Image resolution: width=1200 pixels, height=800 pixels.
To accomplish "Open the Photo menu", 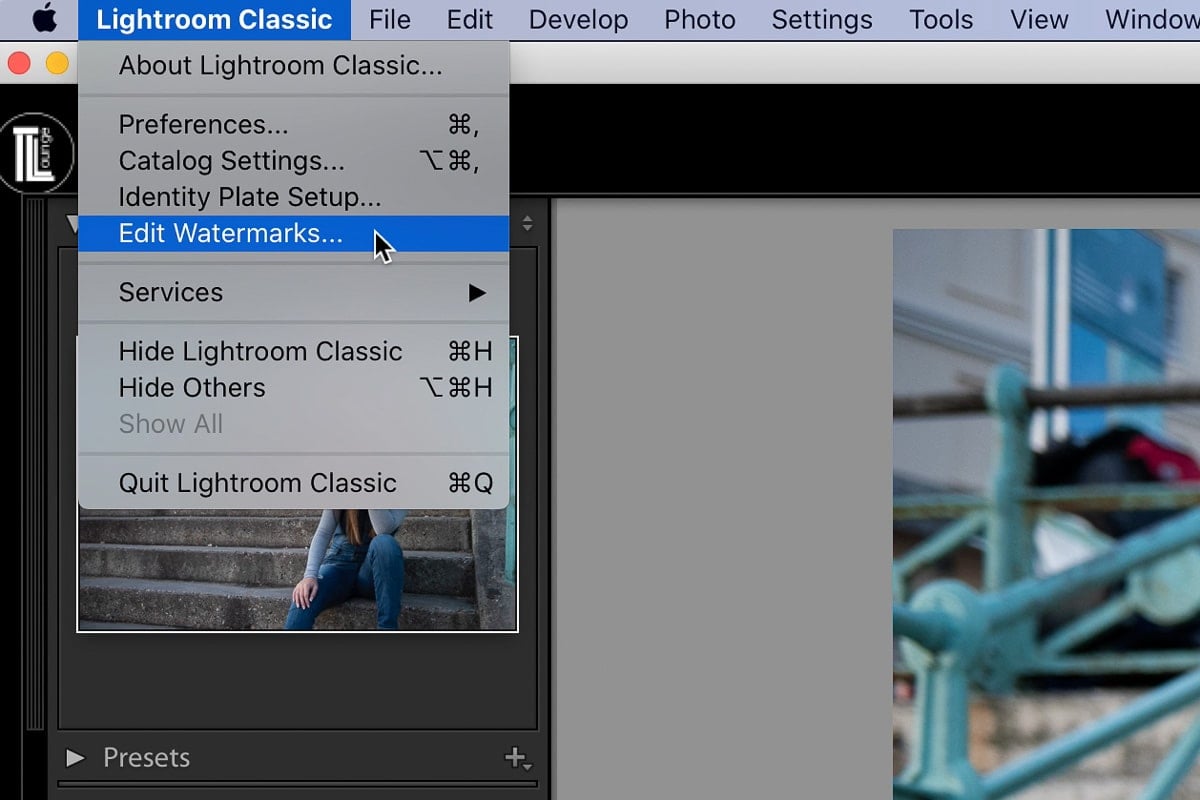I will [700, 19].
